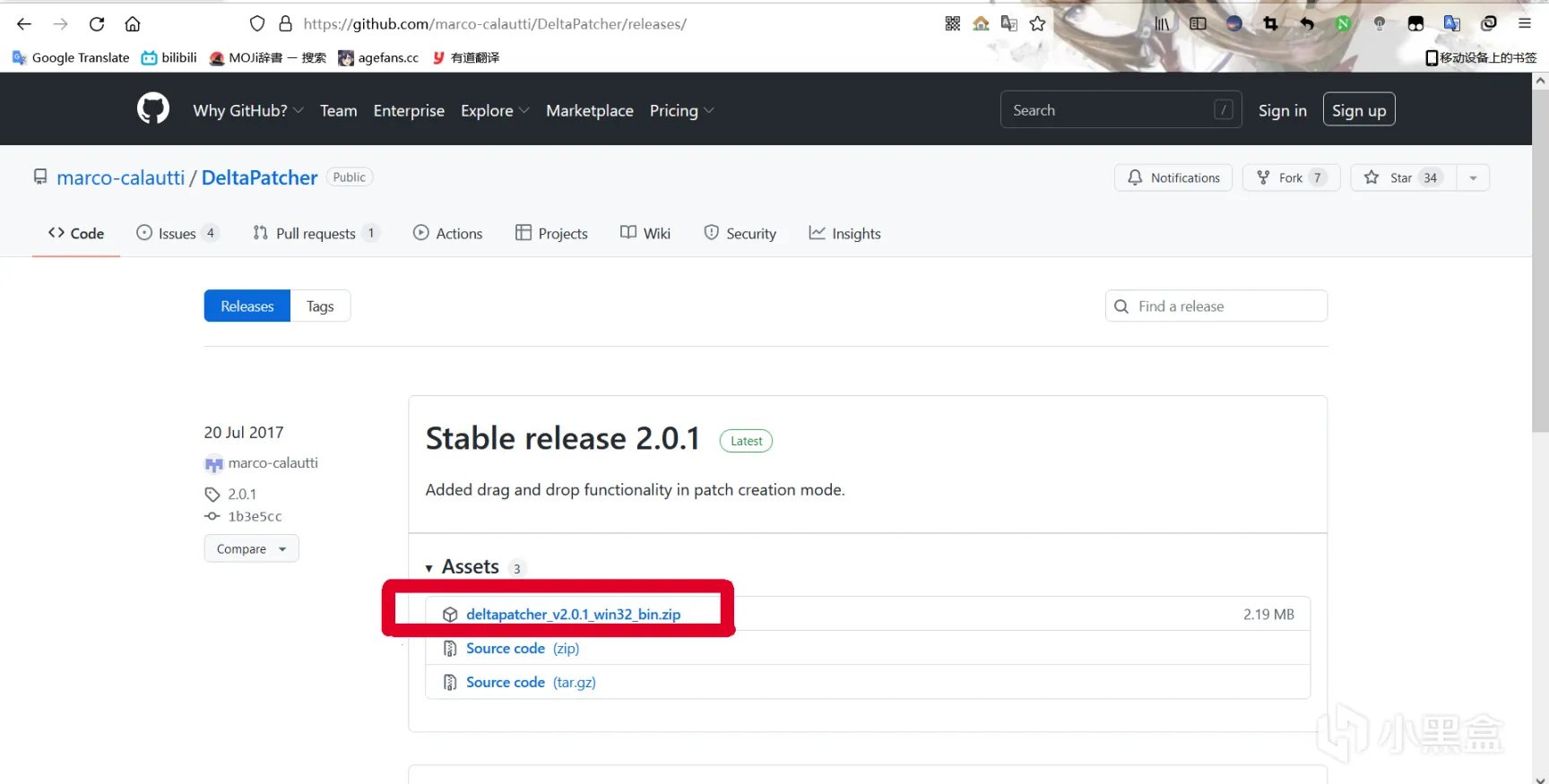The width and height of the screenshot is (1549, 784).
Task: Open the Star dropdown arrow
Action: [1473, 177]
